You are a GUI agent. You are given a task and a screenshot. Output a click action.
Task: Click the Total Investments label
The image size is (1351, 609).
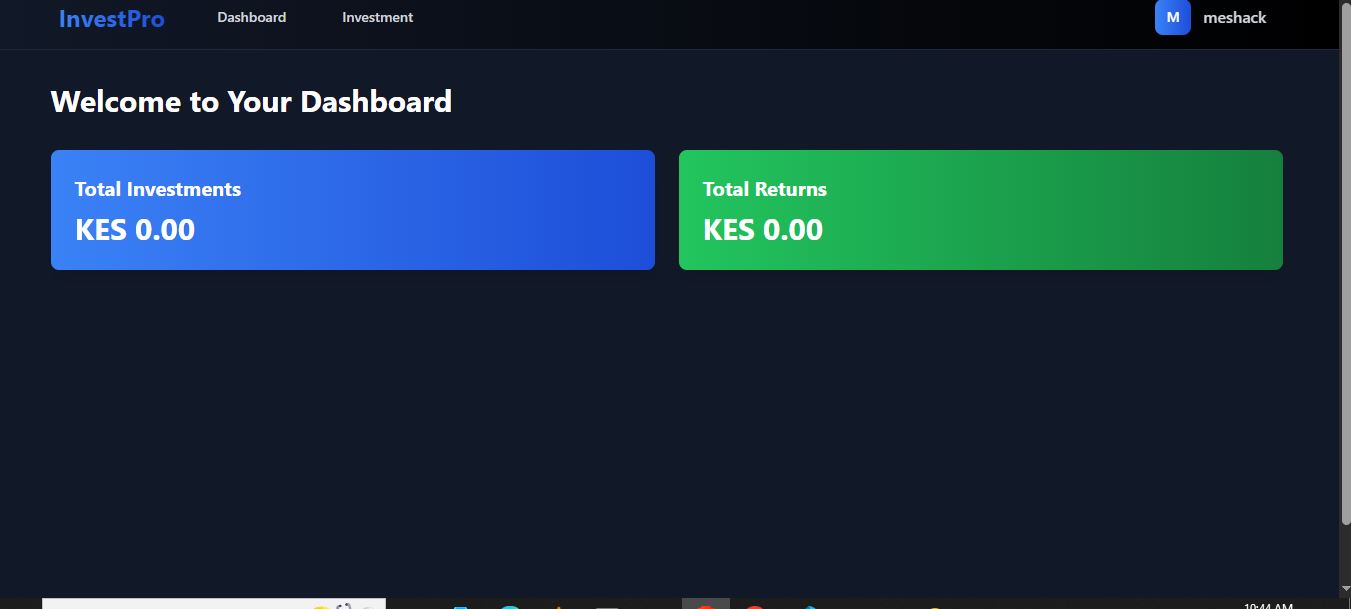pyautogui.click(x=158, y=189)
